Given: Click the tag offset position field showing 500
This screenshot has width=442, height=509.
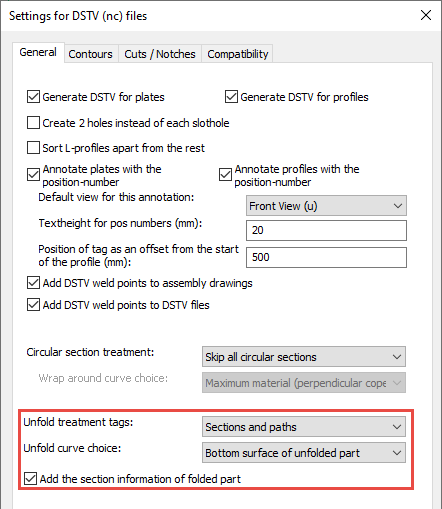Looking at the screenshot, I should pyautogui.click(x=326, y=257).
